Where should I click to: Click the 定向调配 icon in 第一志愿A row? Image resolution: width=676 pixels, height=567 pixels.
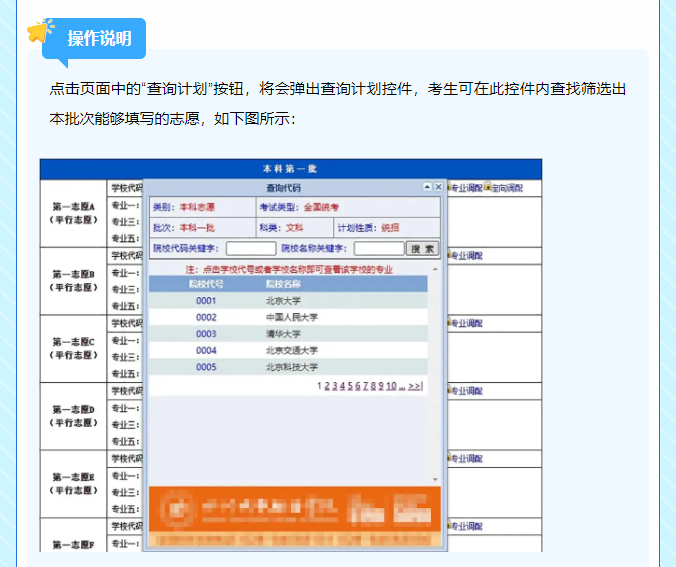click(x=488, y=188)
